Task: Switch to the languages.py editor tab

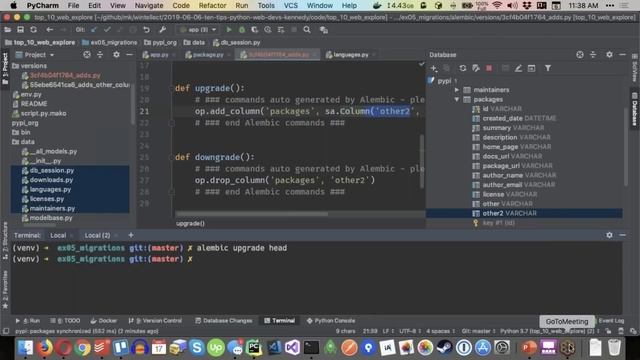Action: tap(350, 55)
